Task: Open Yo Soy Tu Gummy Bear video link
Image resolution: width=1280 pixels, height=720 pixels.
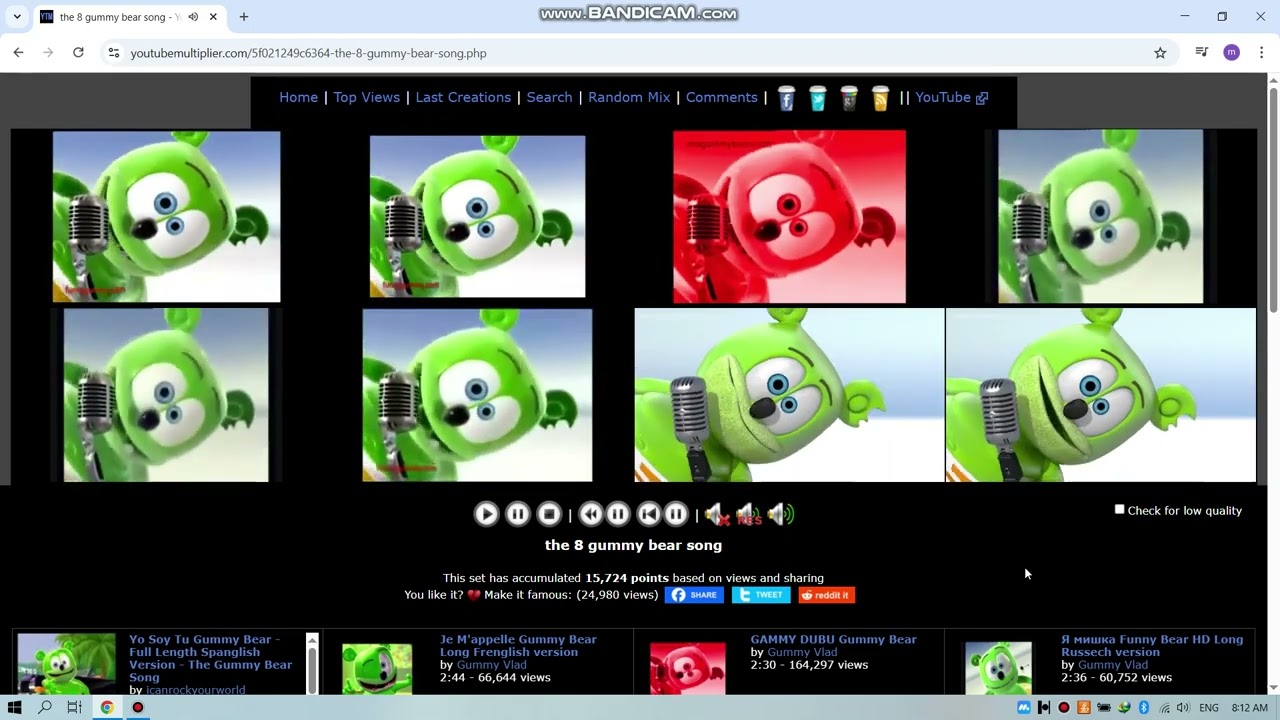Action: tap(210, 658)
